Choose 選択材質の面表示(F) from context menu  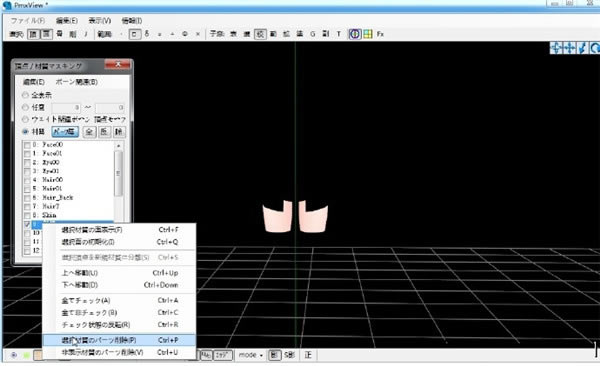(x=119, y=230)
